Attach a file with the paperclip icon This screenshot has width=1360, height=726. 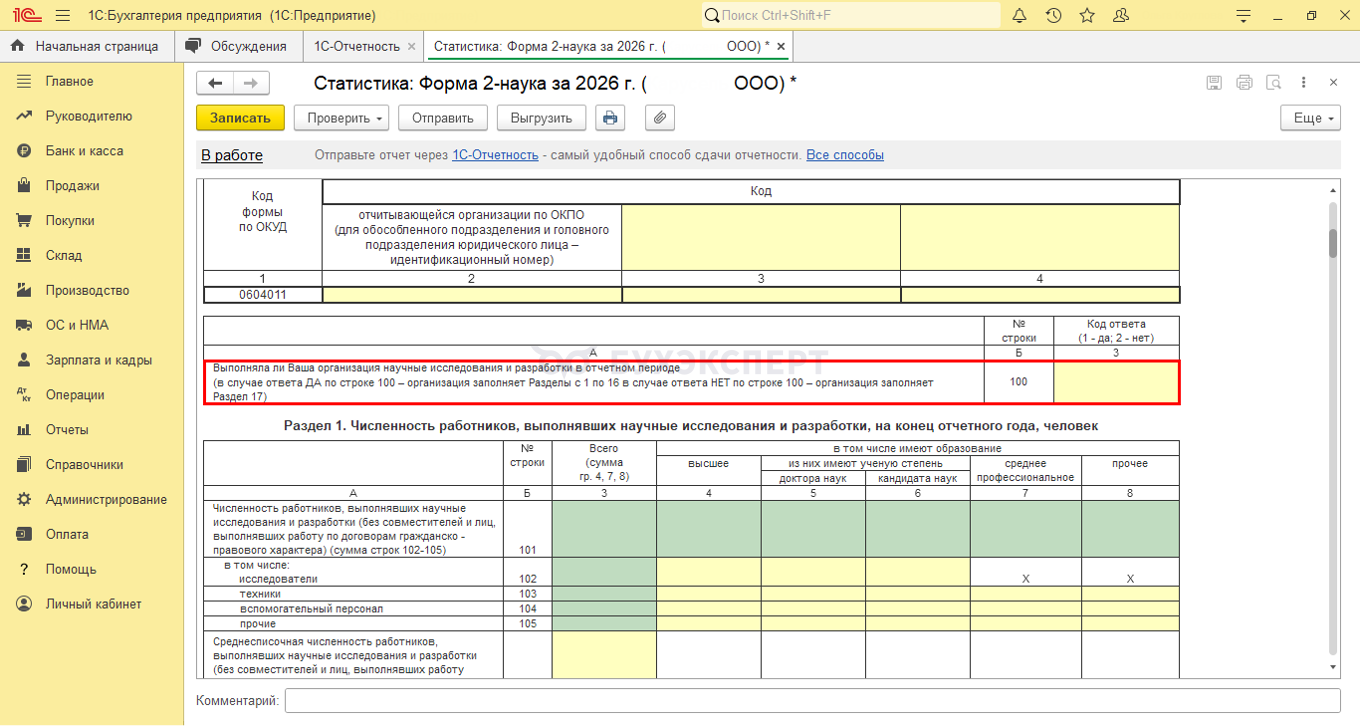pyautogui.click(x=660, y=118)
